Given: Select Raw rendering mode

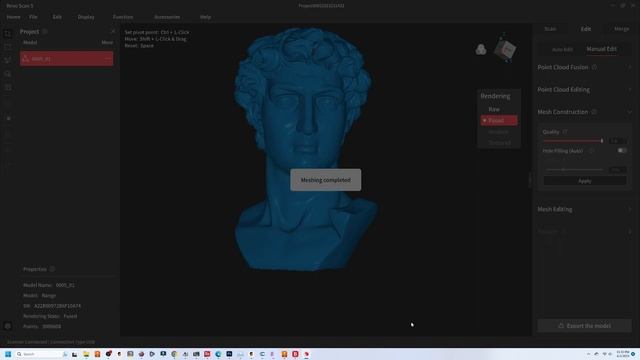Looking at the screenshot, I should pos(494,109).
